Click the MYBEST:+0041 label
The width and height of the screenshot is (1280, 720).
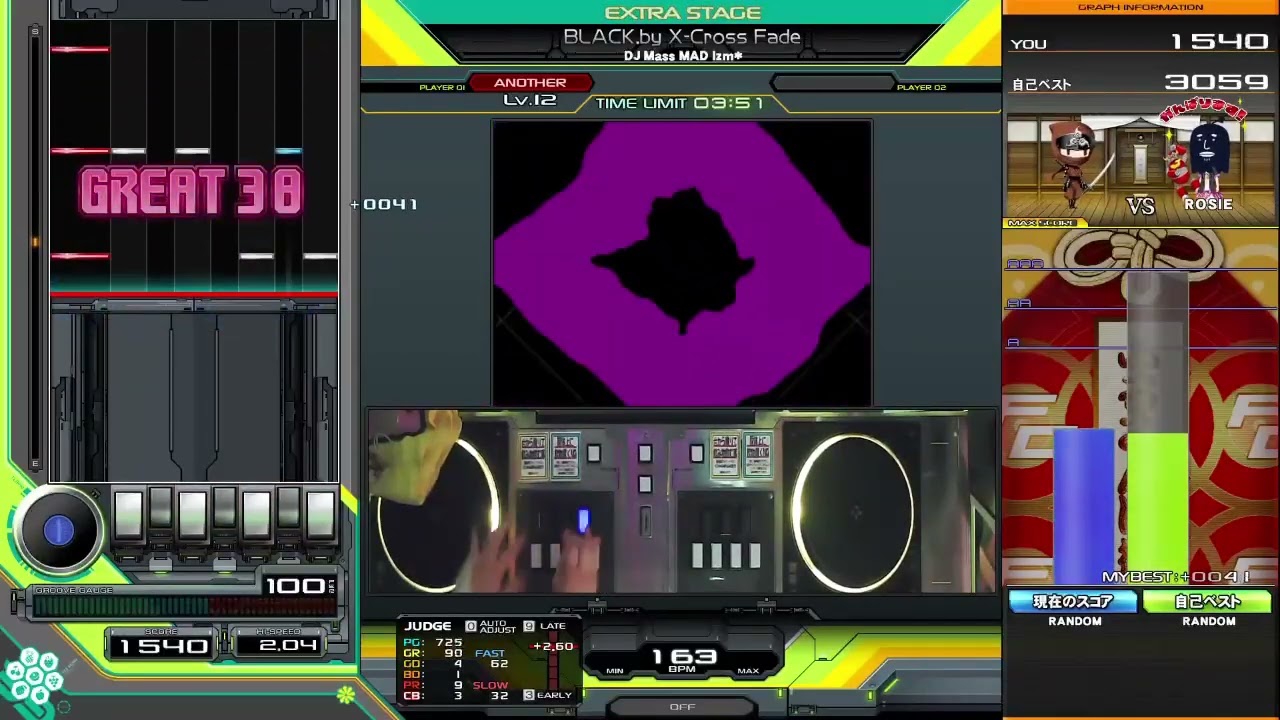[1176, 577]
